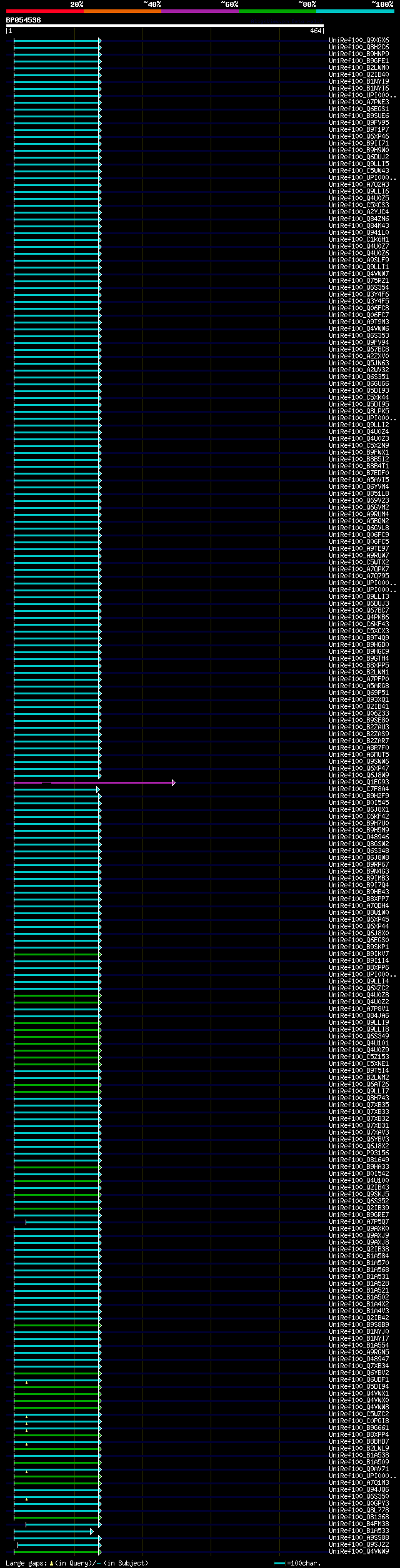Select the UniRef100_B9H9W0 label
Image resolution: width=400 pixels, height=1568 pixels.
pos(359,150)
